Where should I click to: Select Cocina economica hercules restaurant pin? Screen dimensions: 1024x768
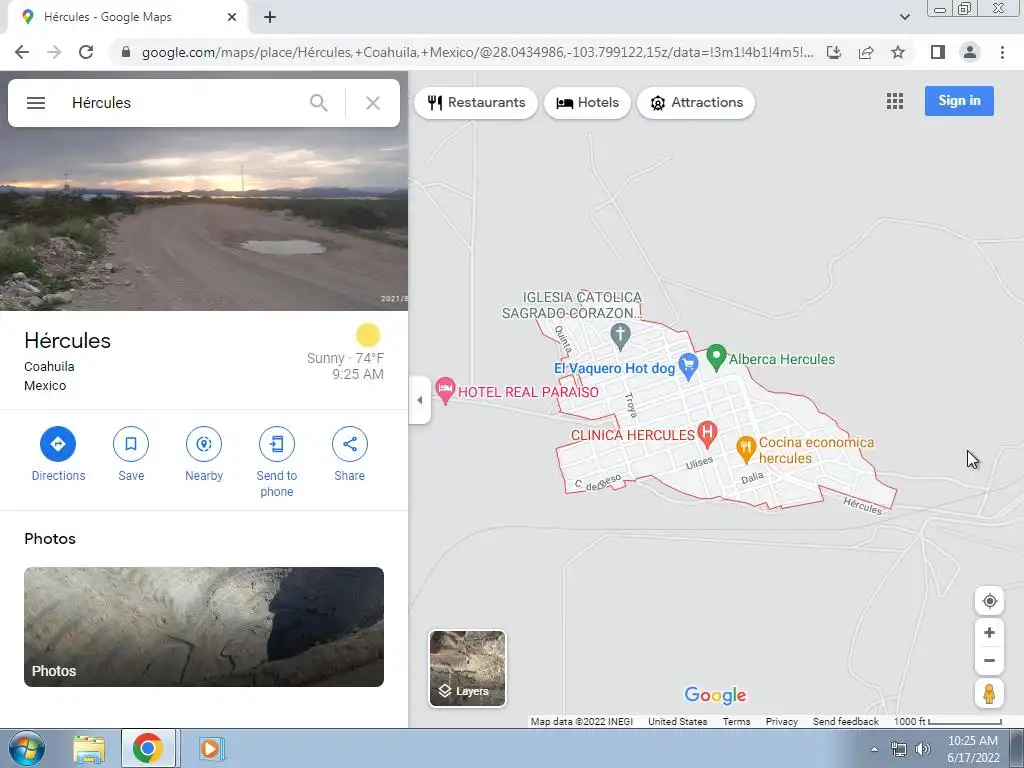point(746,449)
